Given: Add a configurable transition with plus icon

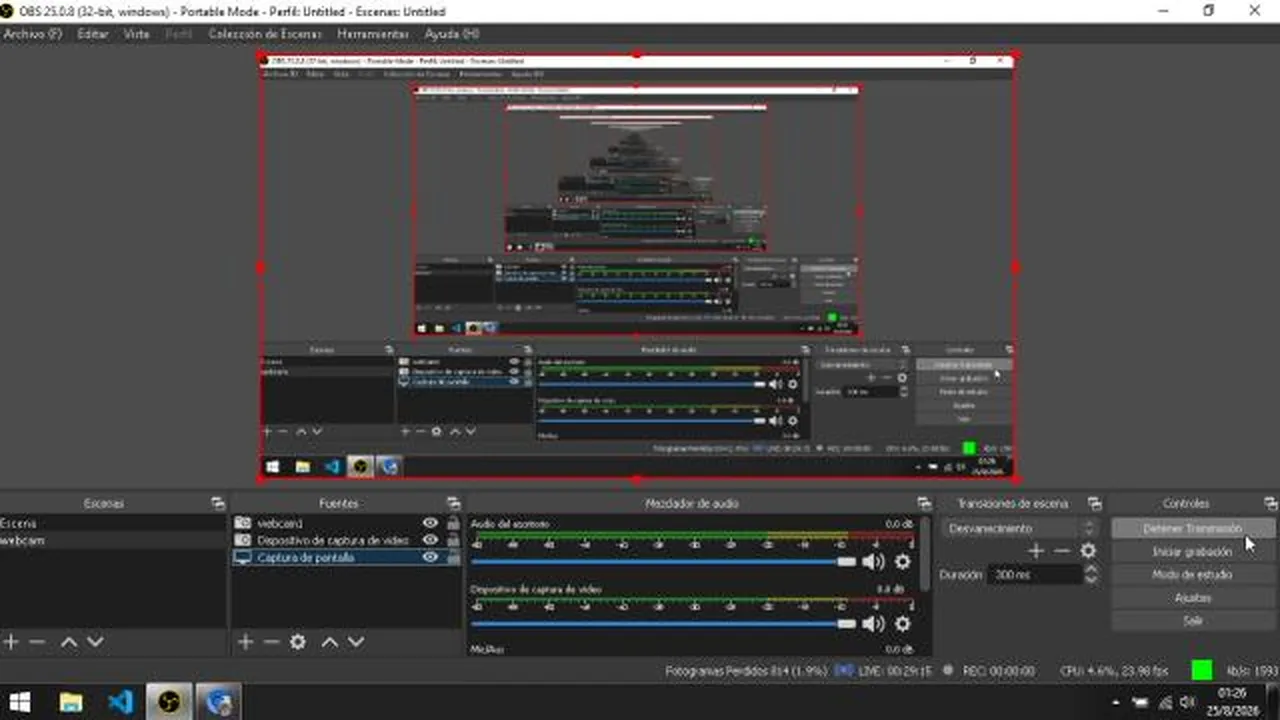Looking at the screenshot, I should click(1036, 551).
